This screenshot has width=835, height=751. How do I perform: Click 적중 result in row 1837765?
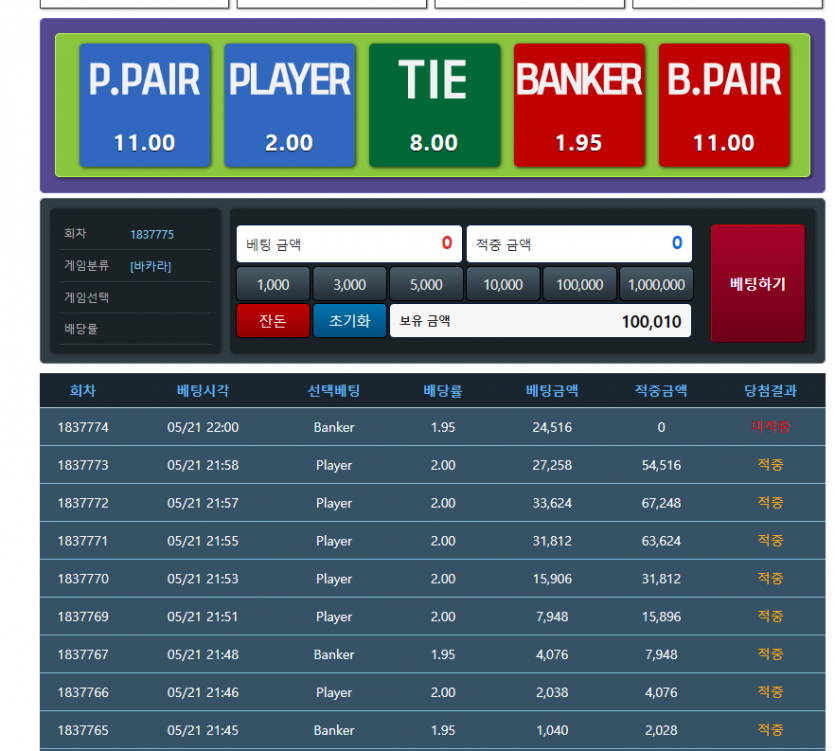click(771, 729)
